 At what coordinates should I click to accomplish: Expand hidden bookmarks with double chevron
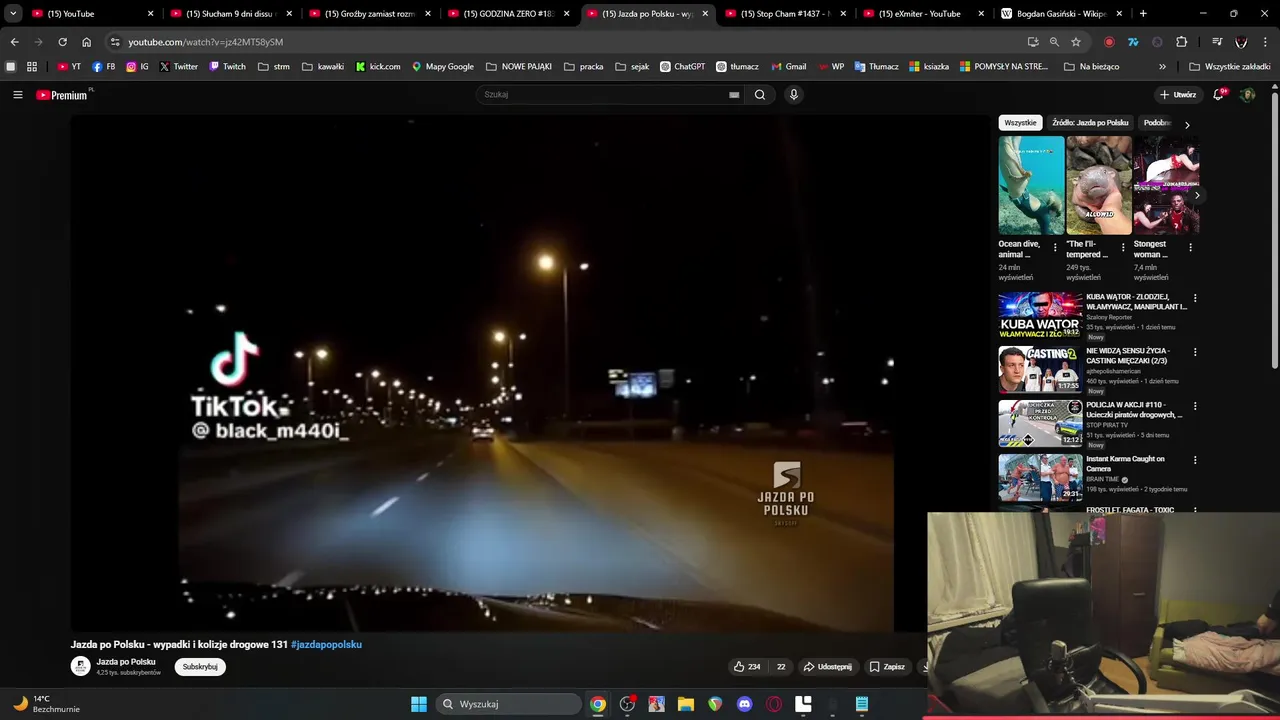pyautogui.click(x=1162, y=67)
